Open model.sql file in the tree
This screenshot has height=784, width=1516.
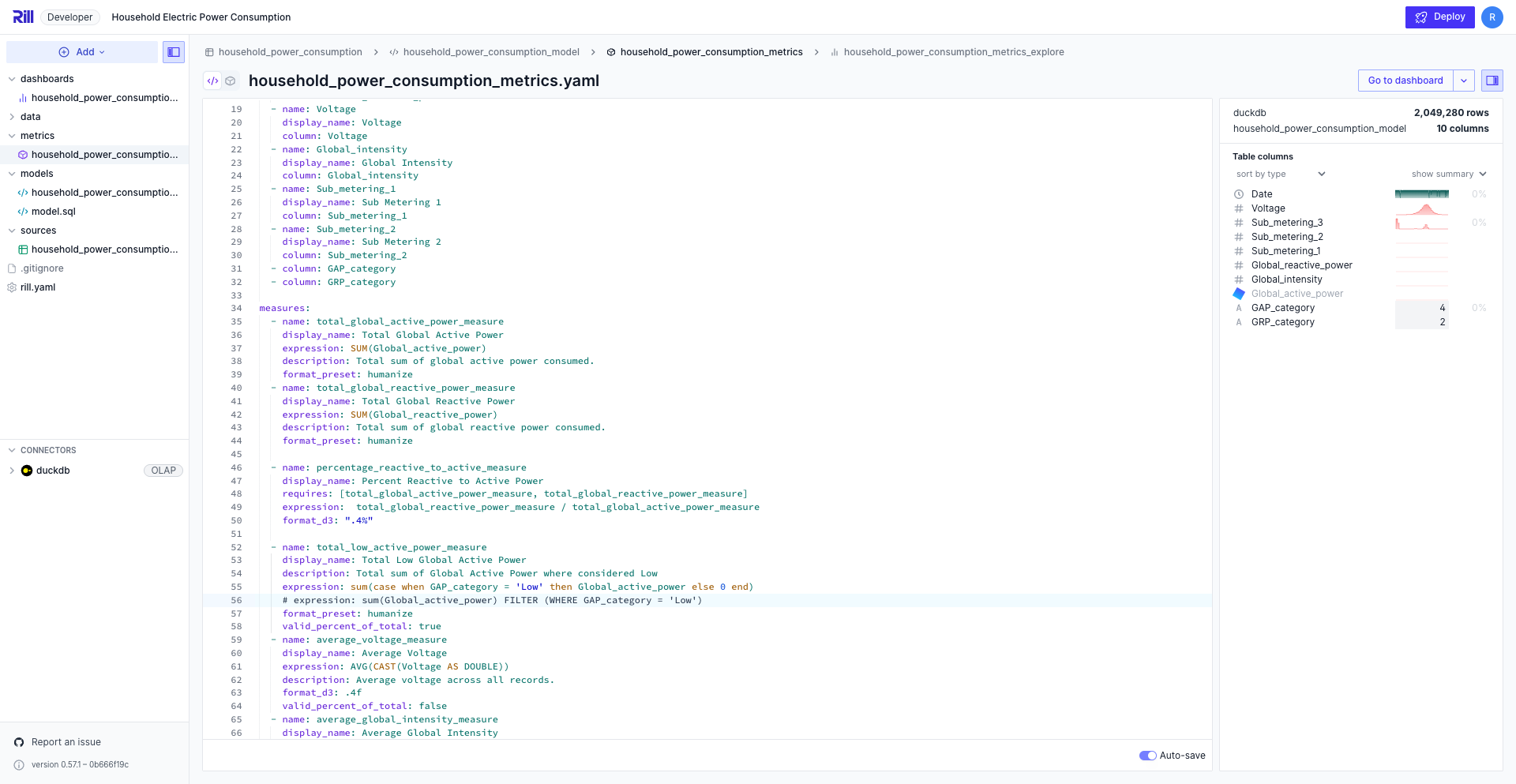tap(53, 212)
